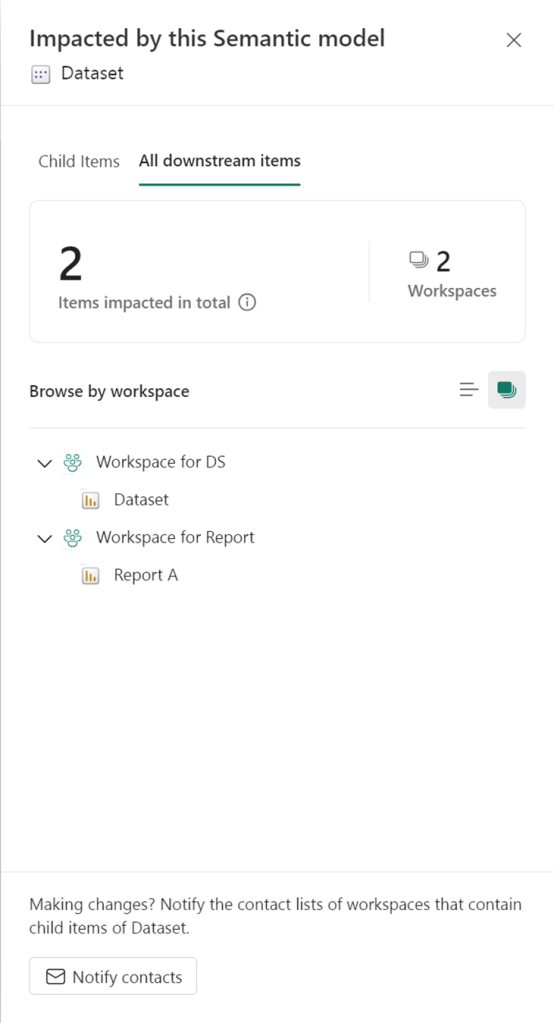
Task: Click the envelope icon on Notify contacts
Action: [x=55, y=977]
